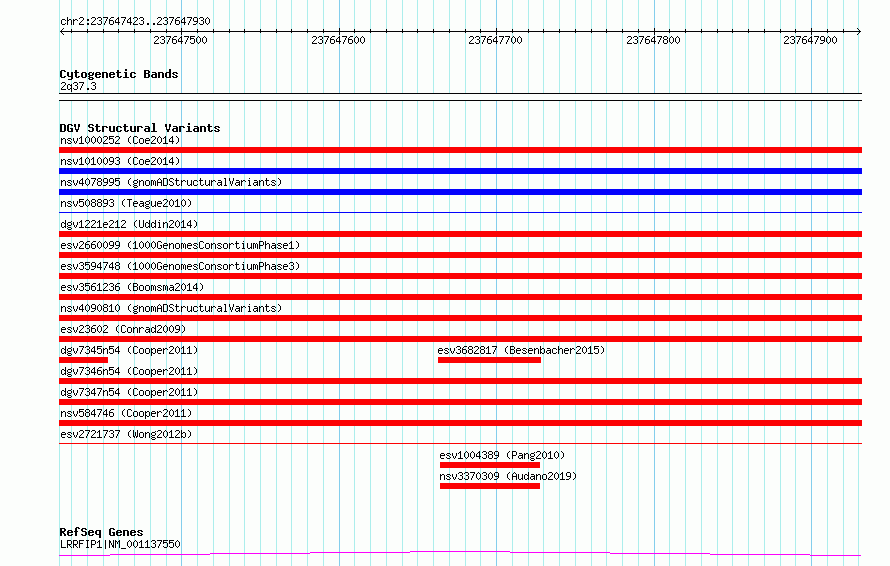Viewport: 890px width, 566px height.
Task: Open esv23602 (Conrad2009) variant
Action: coord(123,329)
